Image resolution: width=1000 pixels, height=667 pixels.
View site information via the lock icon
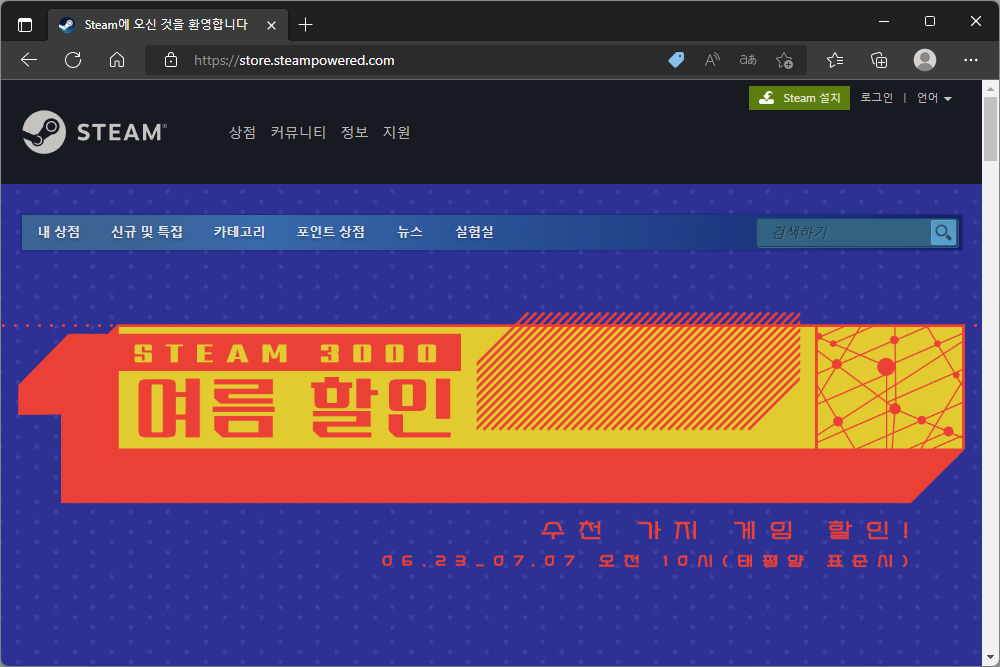point(171,60)
